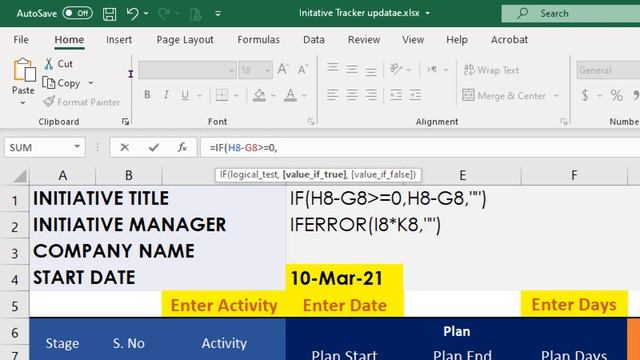
Task: Click the Paste clipboard icon
Action: click(24, 70)
